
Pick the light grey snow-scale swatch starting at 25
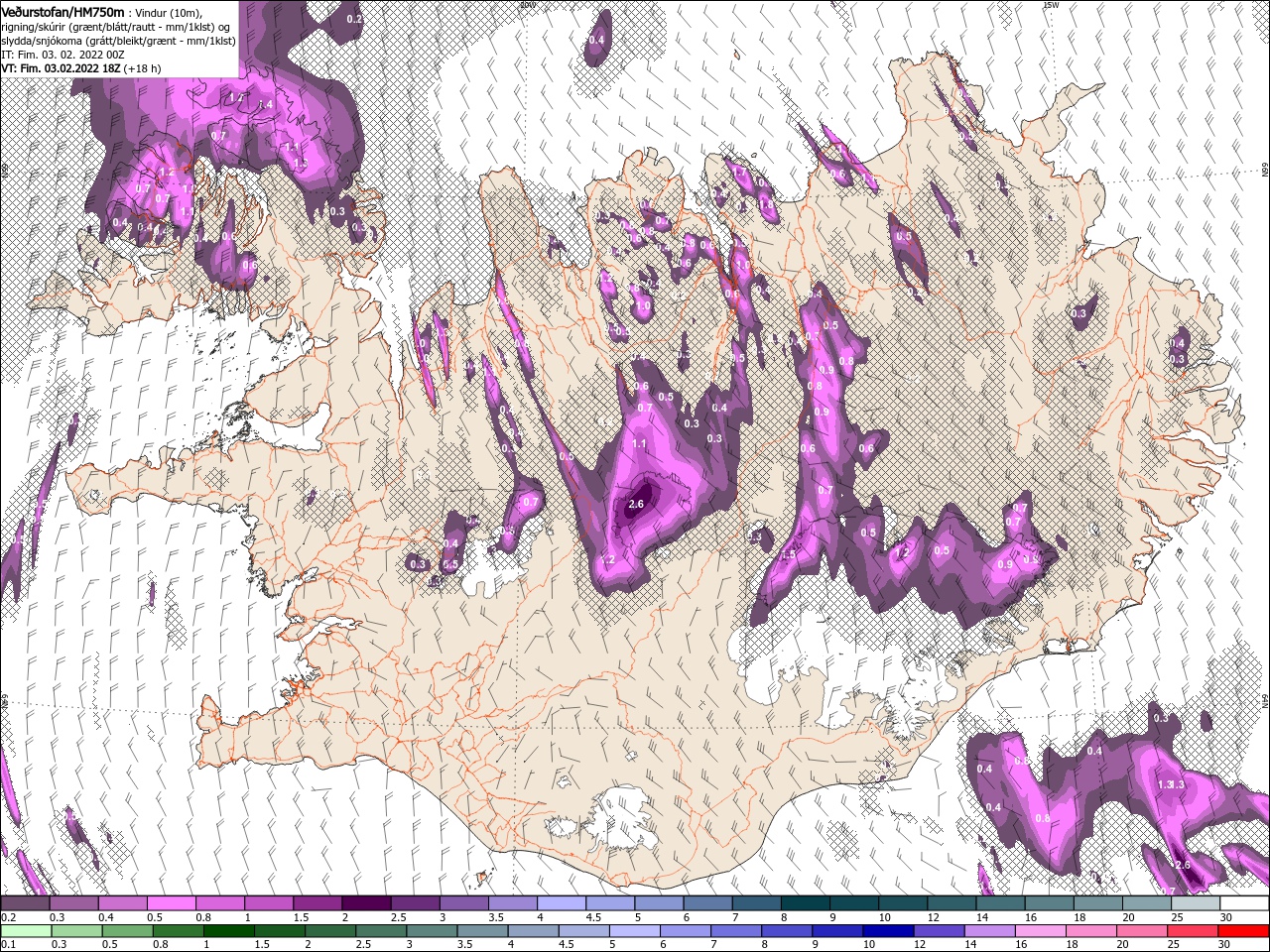pyautogui.click(x=1194, y=903)
